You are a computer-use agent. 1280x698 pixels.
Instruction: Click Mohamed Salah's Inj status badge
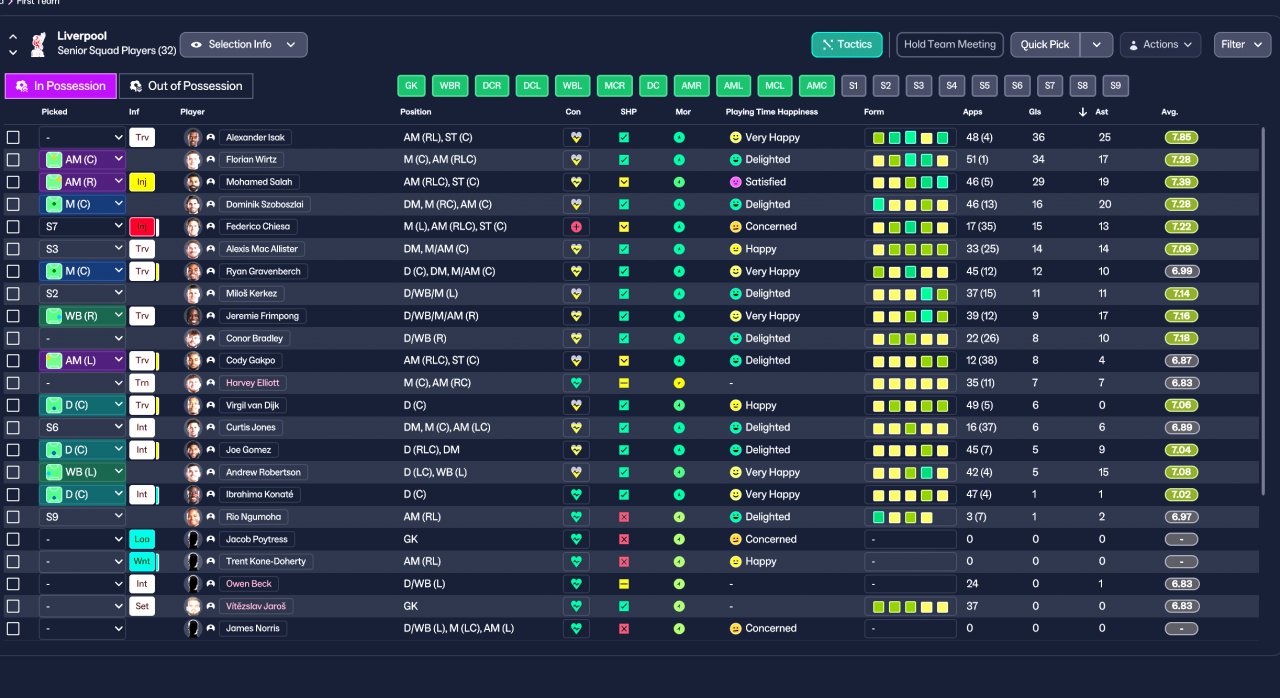tap(142, 182)
